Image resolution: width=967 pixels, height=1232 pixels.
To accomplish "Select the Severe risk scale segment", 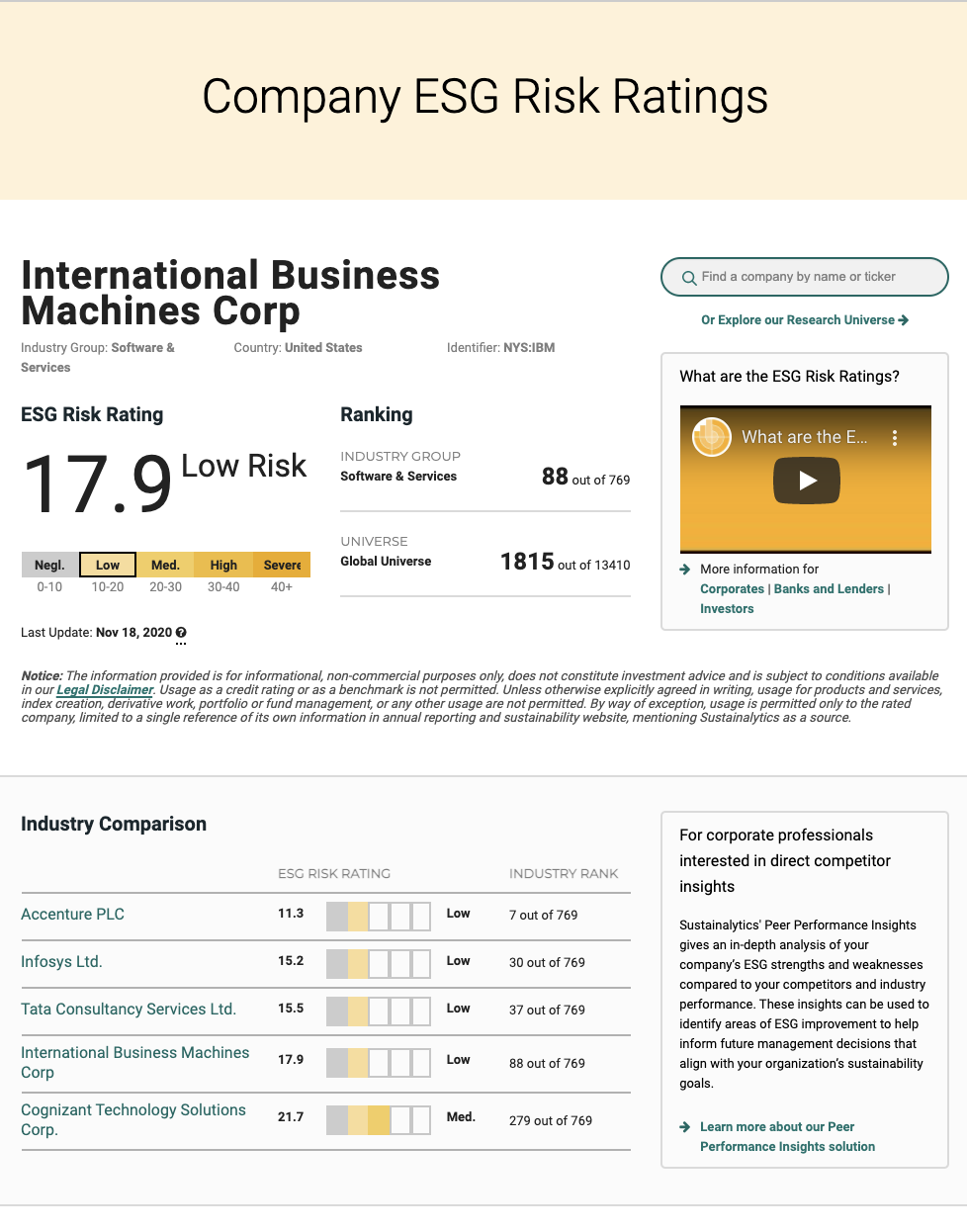I will pos(282,565).
